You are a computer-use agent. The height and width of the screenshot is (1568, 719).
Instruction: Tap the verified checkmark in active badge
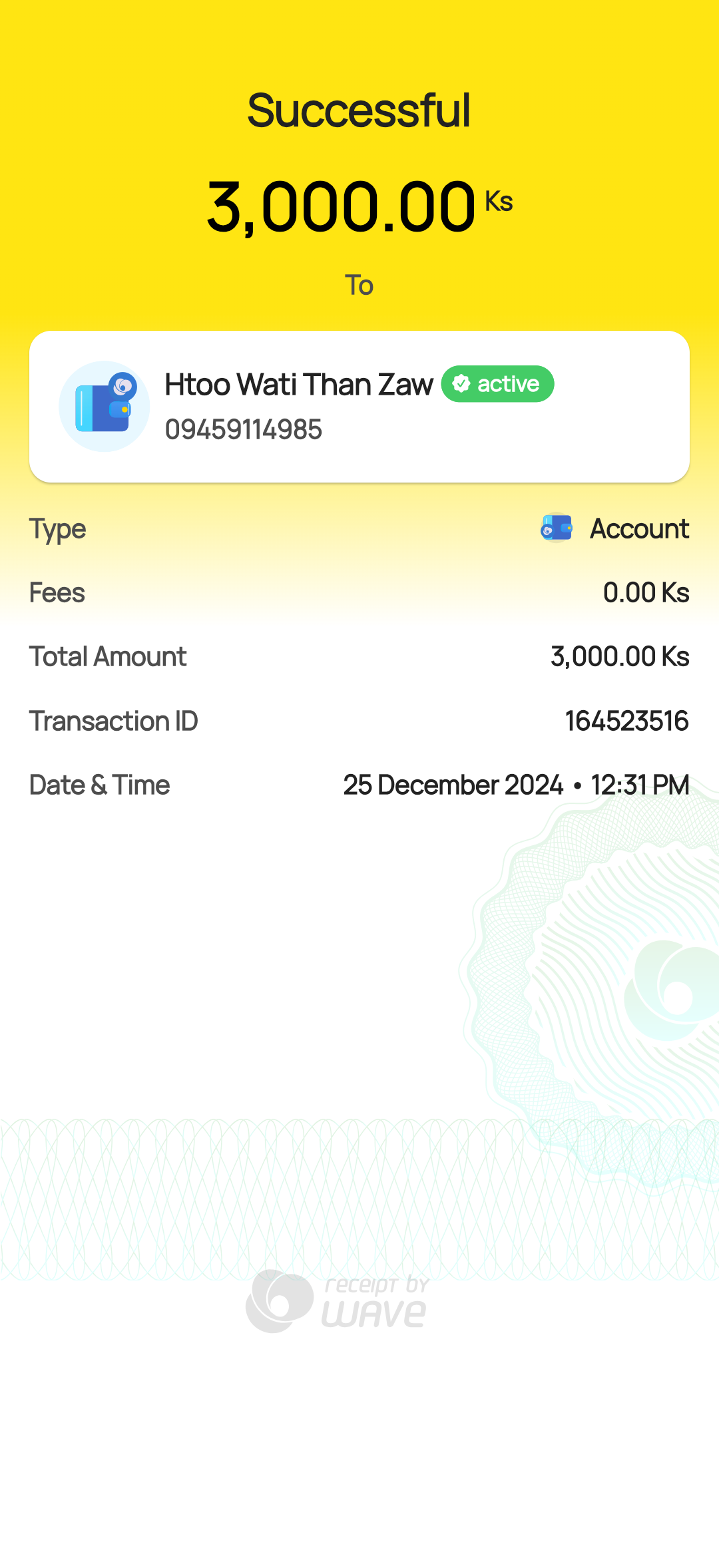click(461, 384)
